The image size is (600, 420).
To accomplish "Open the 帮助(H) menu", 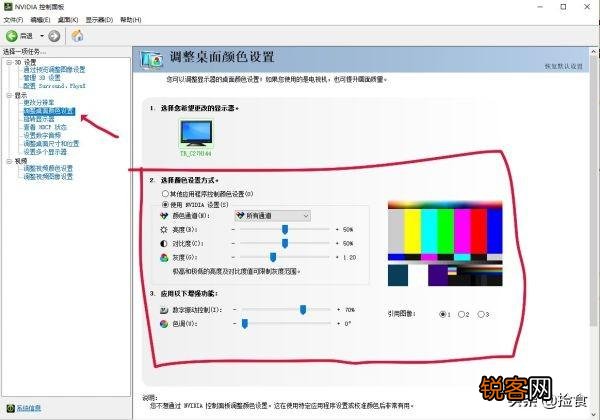I will pyautogui.click(x=131, y=20).
